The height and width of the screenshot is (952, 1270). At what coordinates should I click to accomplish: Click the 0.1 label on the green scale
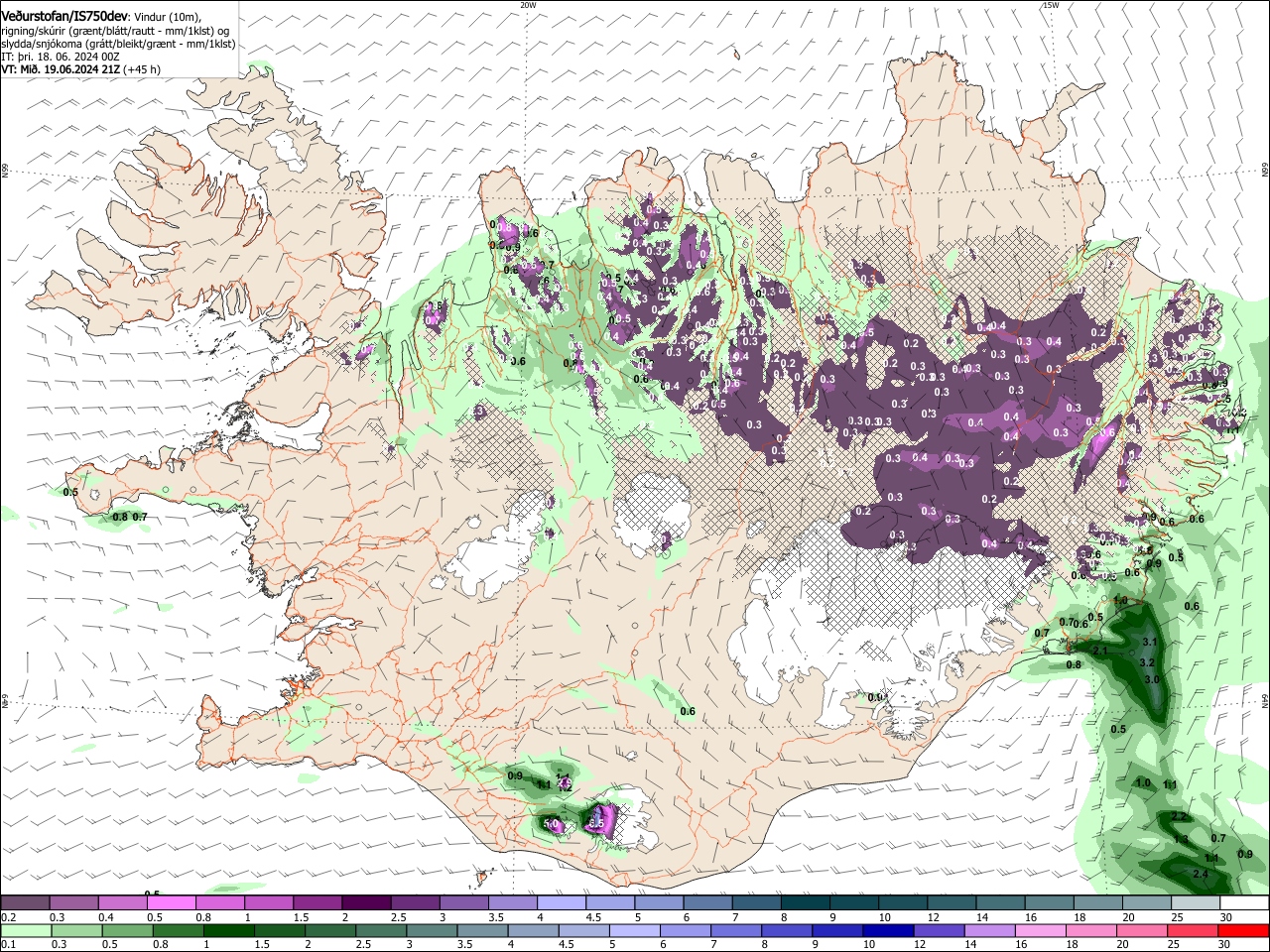[x=8, y=944]
